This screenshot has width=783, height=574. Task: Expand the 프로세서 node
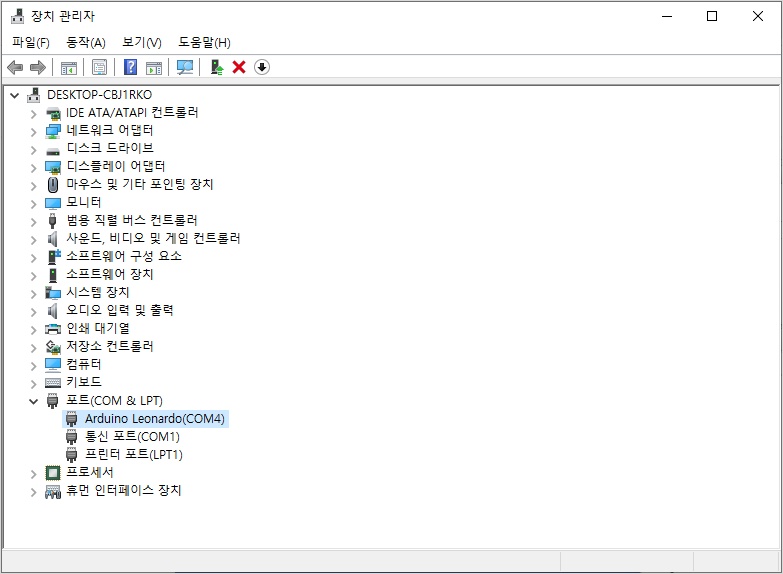pyautogui.click(x=33, y=474)
